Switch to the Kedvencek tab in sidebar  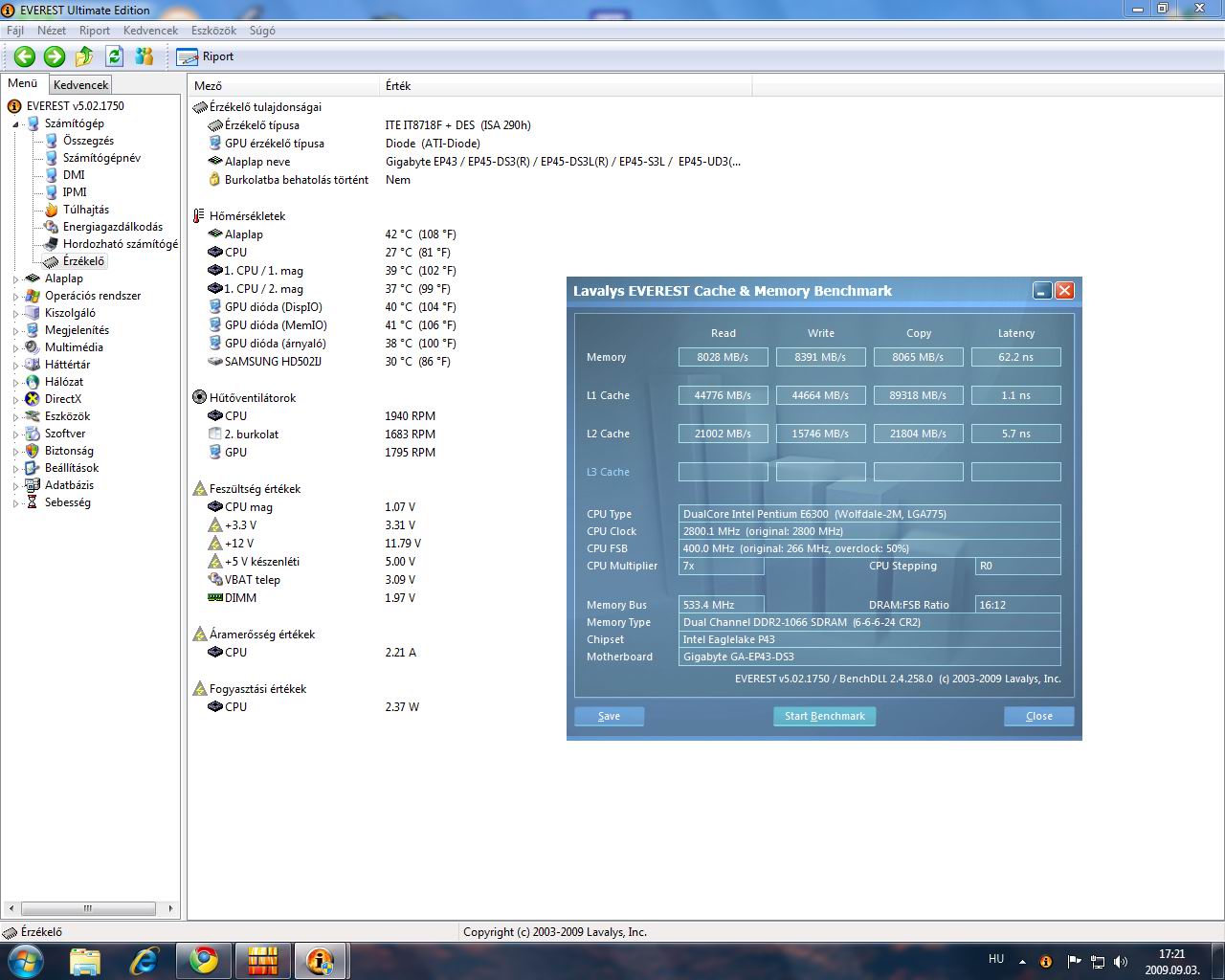coord(80,84)
